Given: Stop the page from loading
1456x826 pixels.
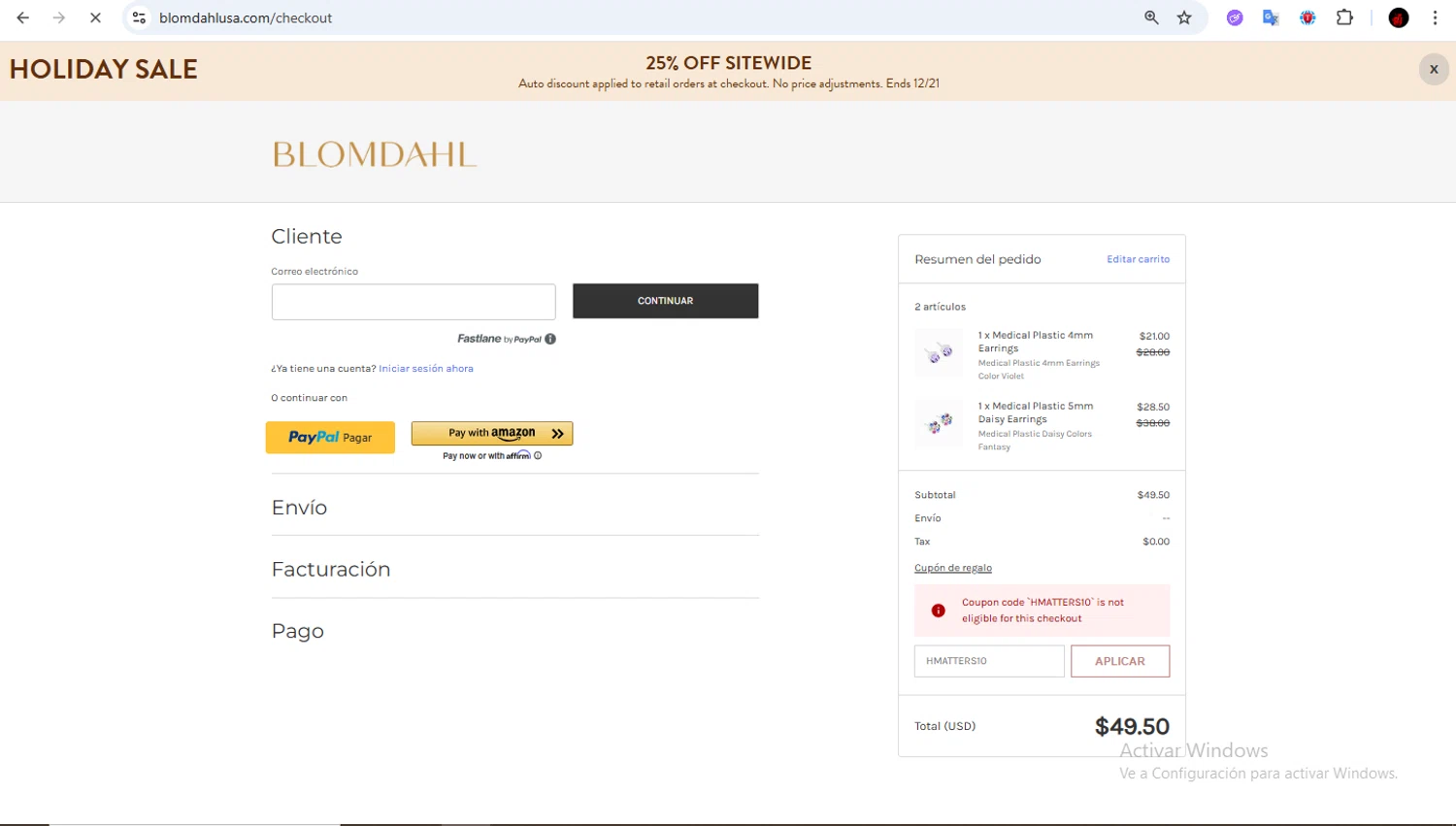Looking at the screenshot, I should [x=95, y=17].
